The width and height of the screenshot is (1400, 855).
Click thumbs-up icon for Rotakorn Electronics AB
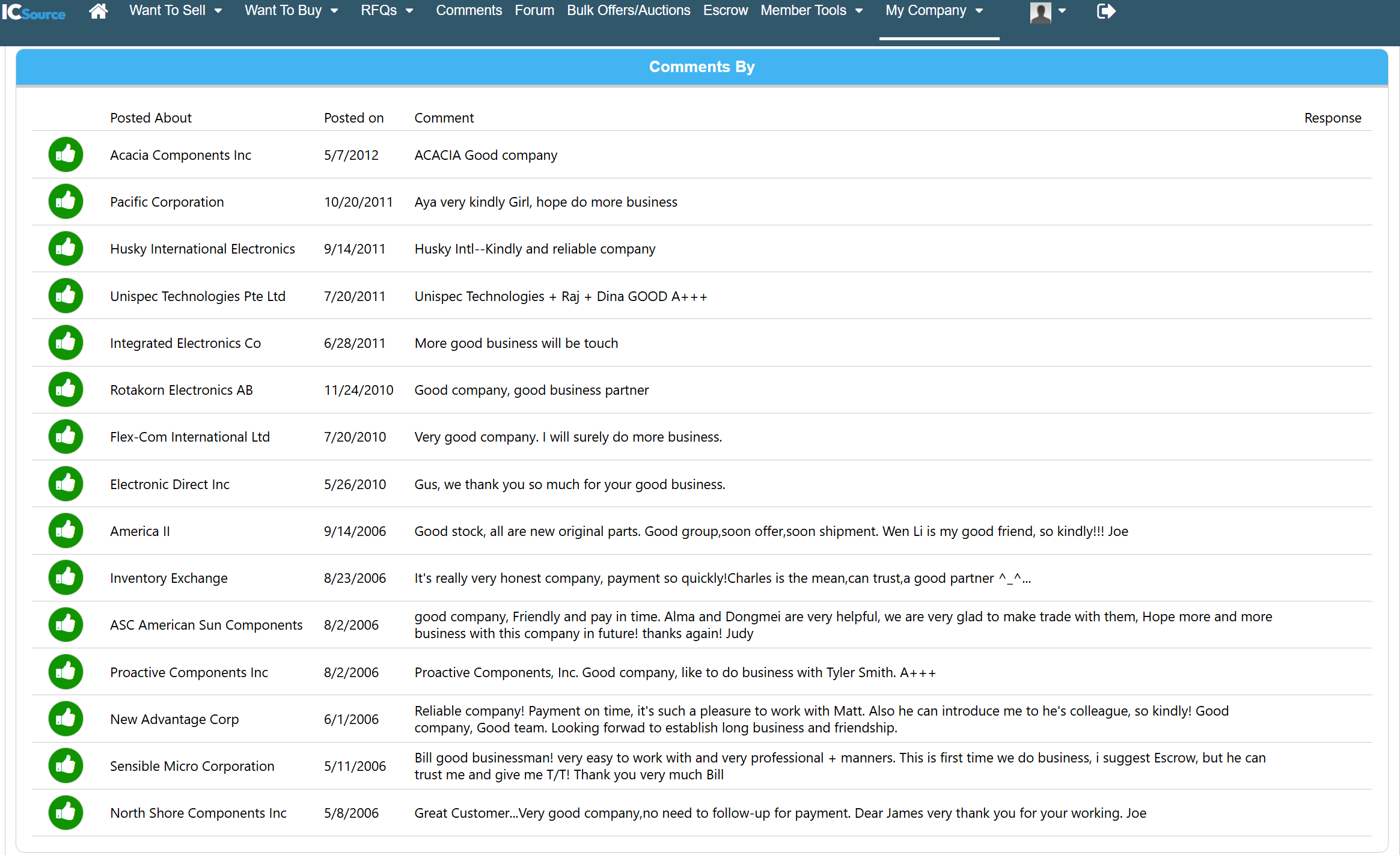(x=66, y=389)
